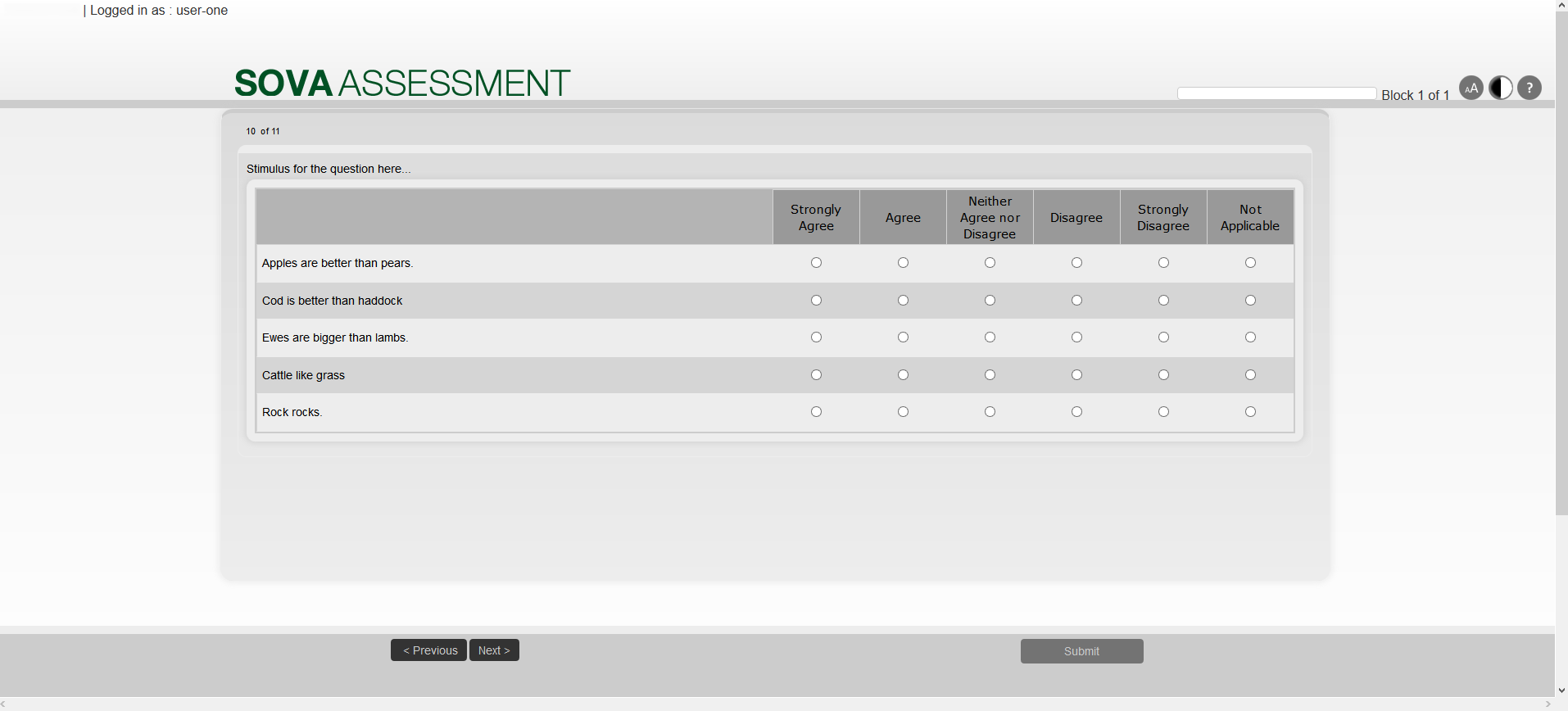The image size is (1568, 711).
Task: Select Strongly Agree for Apples are better than pears
Action: pos(816,263)
